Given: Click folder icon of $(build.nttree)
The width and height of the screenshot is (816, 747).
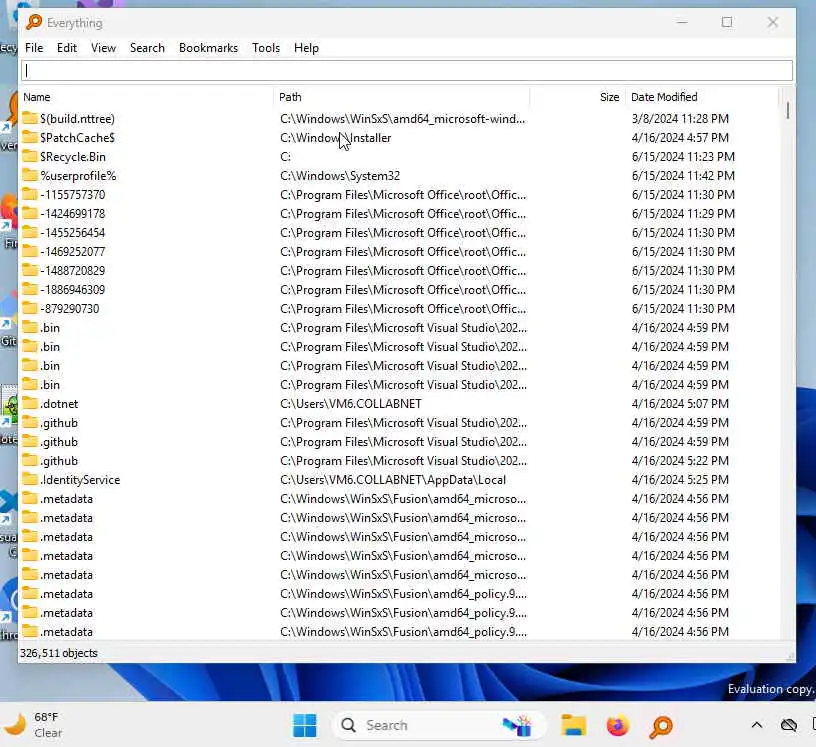Looking at the screenshot, I should (30, 118).
